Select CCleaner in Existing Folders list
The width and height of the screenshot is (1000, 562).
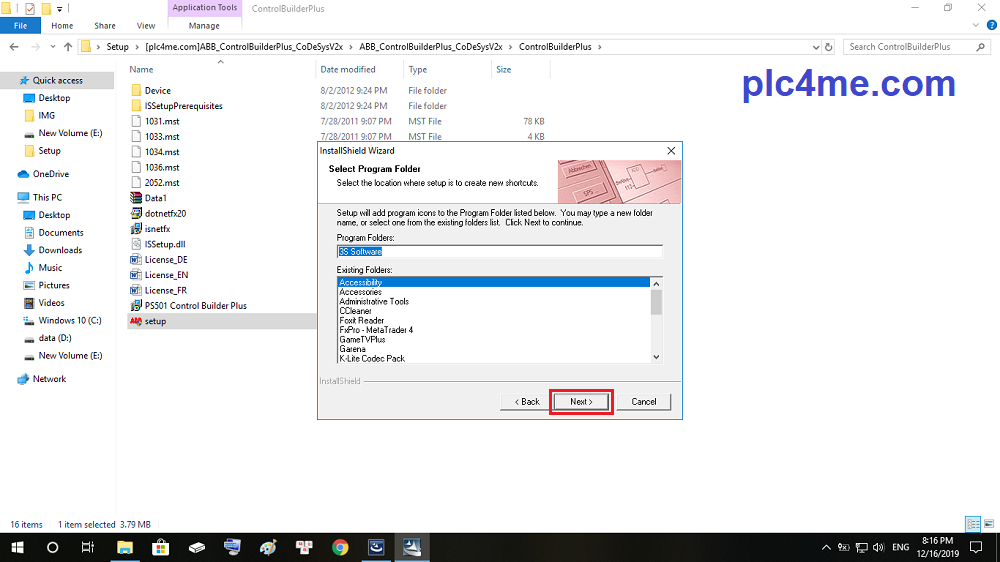(494, 311)
